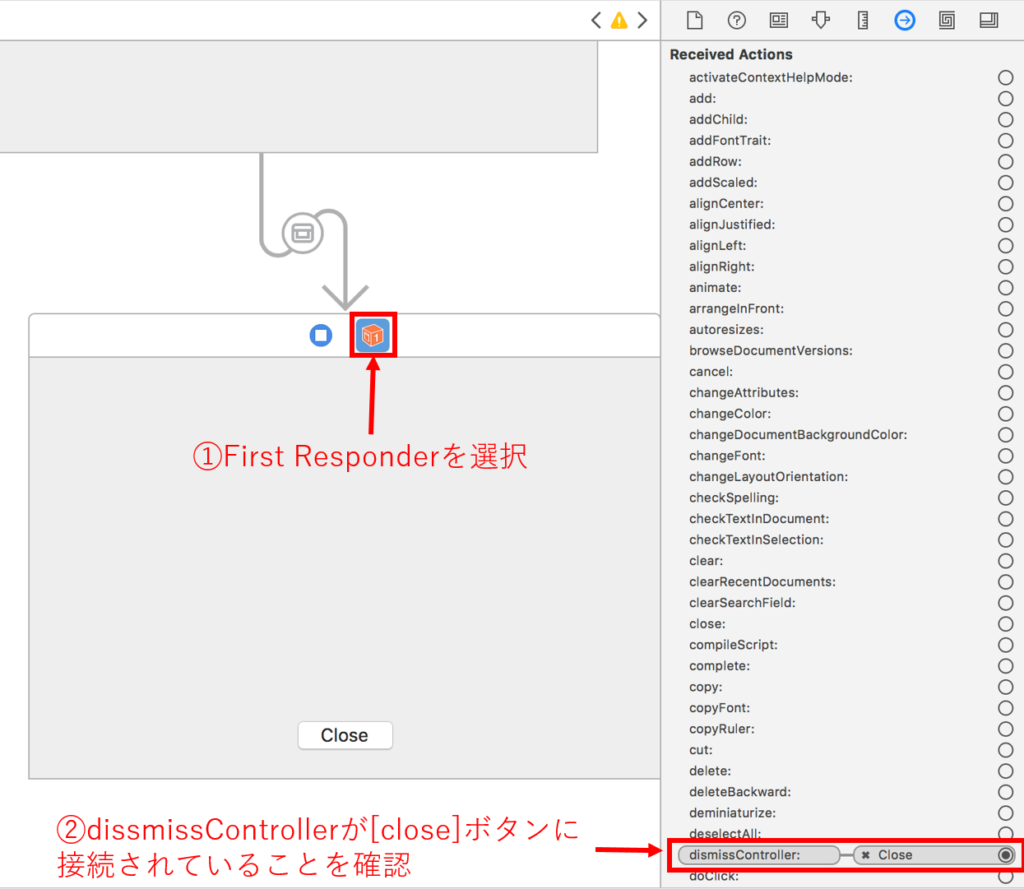Click the segue icon on the connector line
Image resolution: width=1024 pixels, height=889 pixels.
[x=301, y=232]
